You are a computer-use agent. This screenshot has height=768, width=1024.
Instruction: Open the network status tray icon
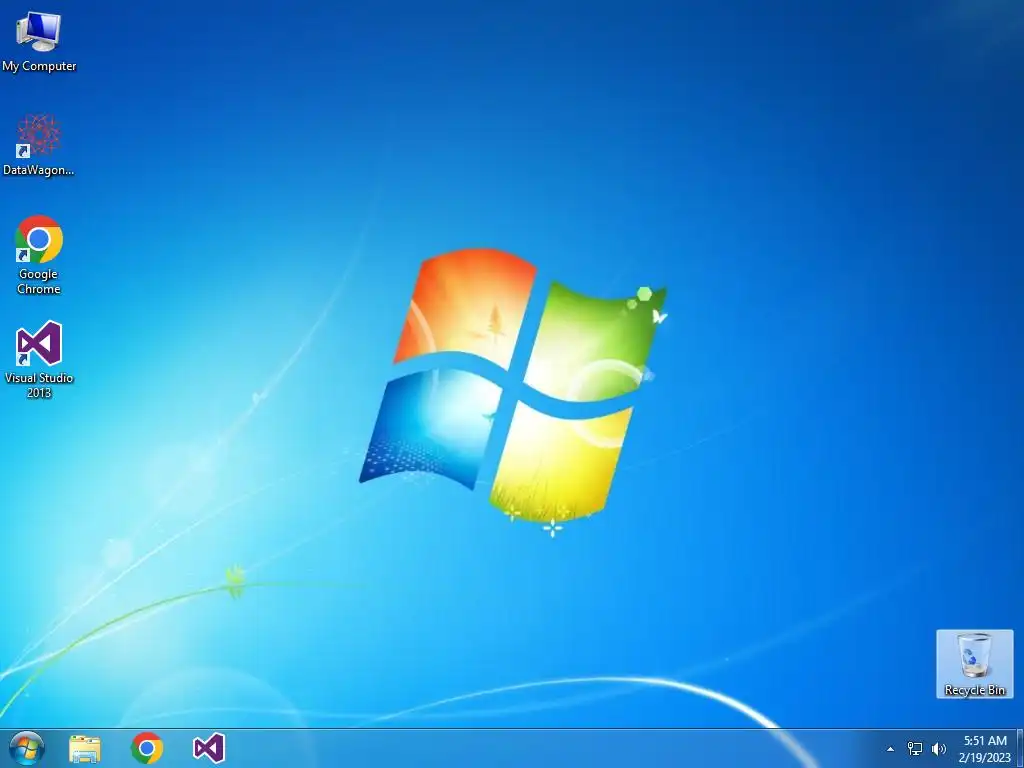click(915, 749)
